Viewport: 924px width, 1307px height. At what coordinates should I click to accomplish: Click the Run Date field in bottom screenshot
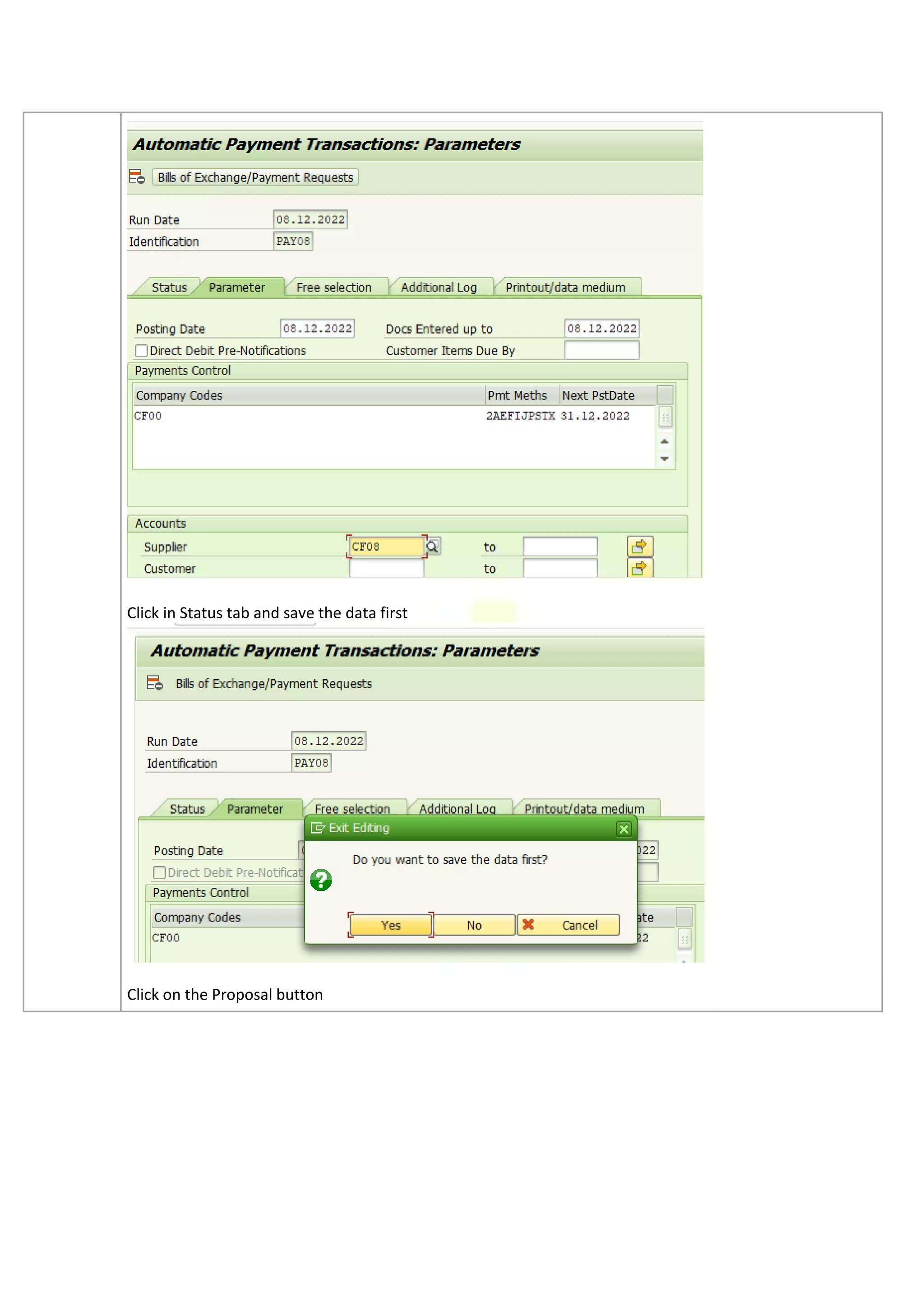(329, 741)
